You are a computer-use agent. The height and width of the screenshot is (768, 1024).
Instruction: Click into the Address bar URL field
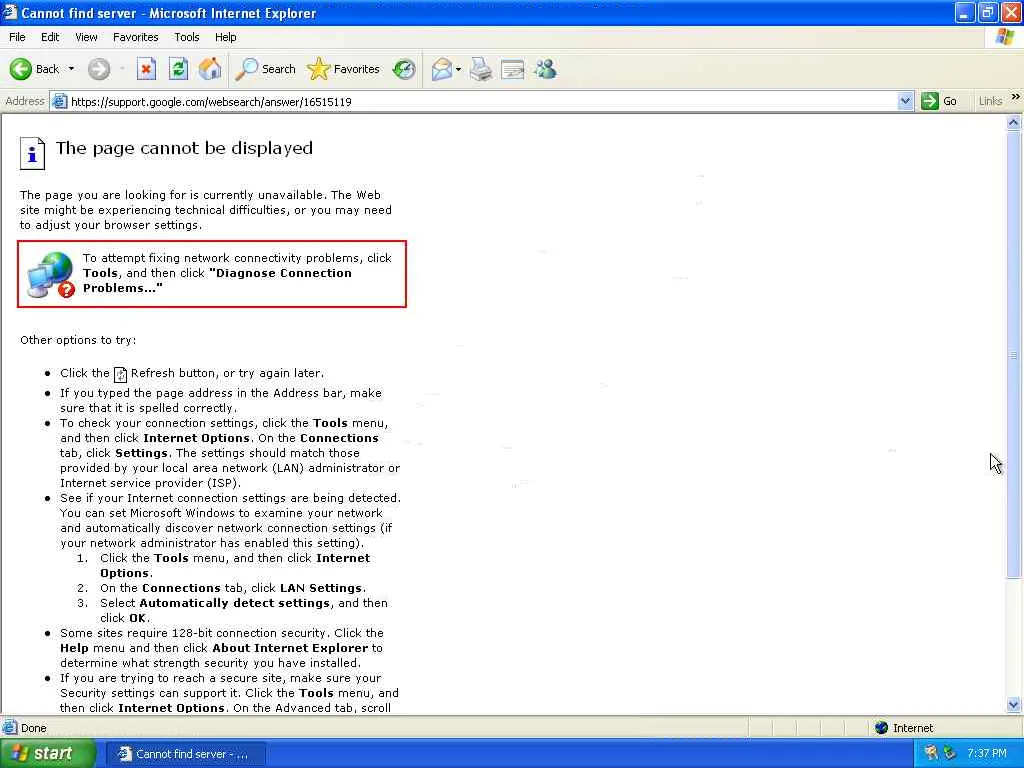click(480, 102)
